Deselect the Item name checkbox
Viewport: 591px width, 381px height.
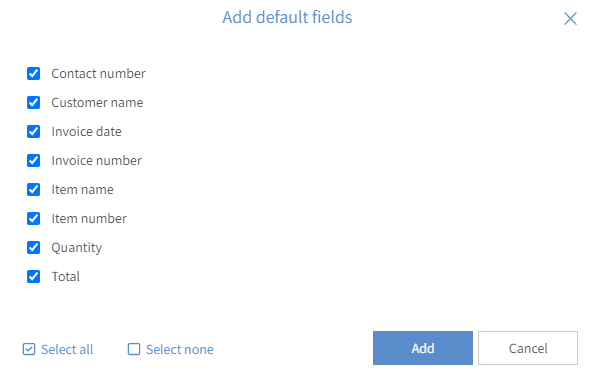[x=34, y=190]
